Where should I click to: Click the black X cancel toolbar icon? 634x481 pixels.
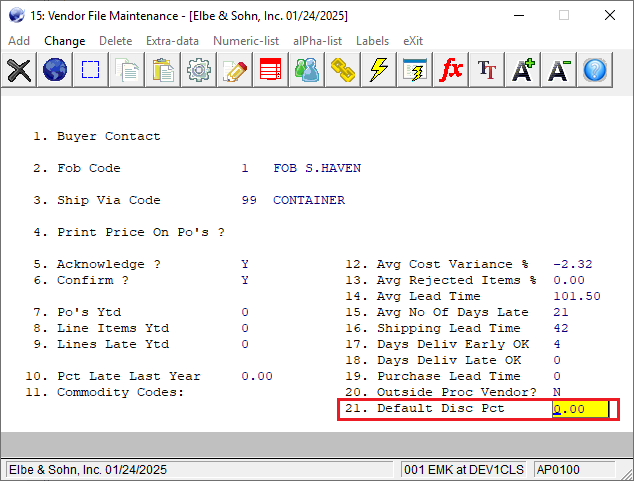click(19, 70)
